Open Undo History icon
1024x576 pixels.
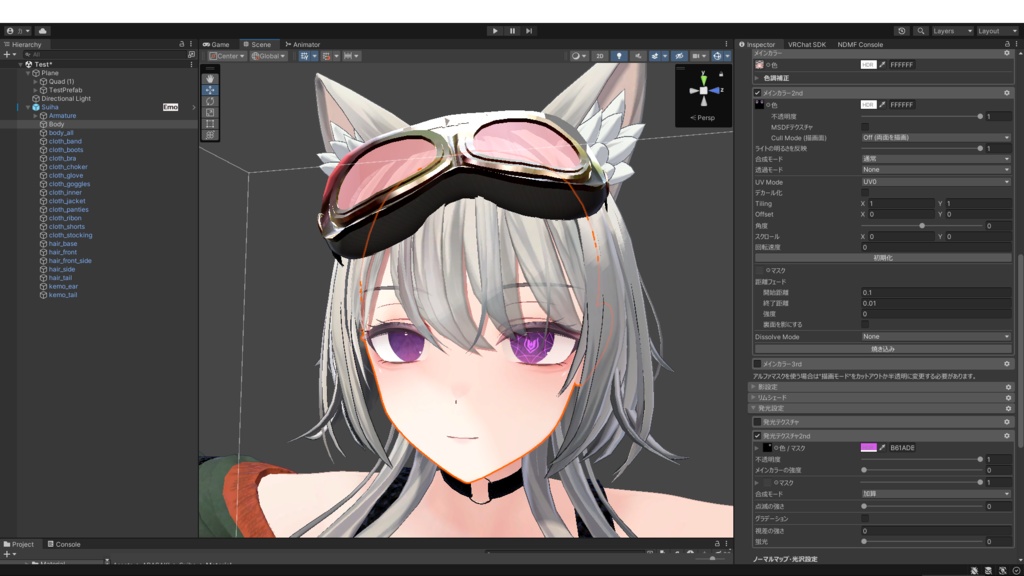(902, 31)
